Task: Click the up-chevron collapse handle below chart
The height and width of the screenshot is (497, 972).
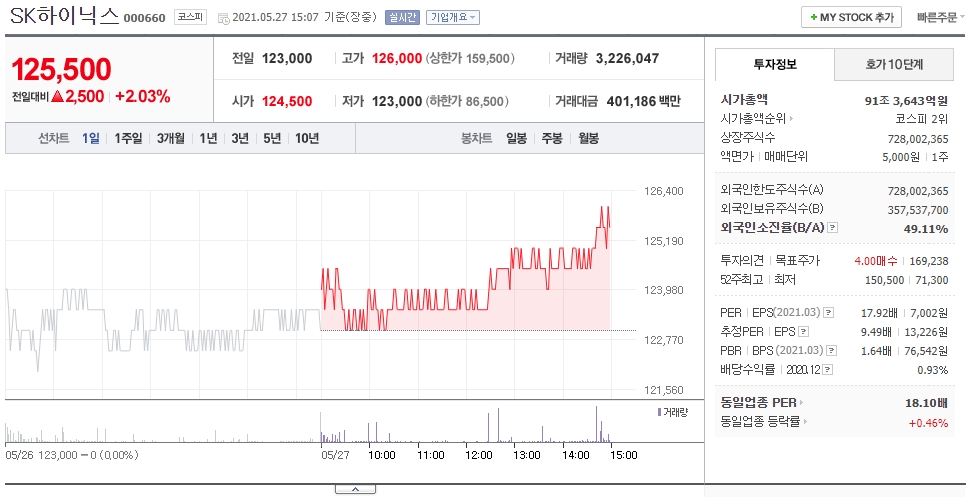Action: click(355, 490)
